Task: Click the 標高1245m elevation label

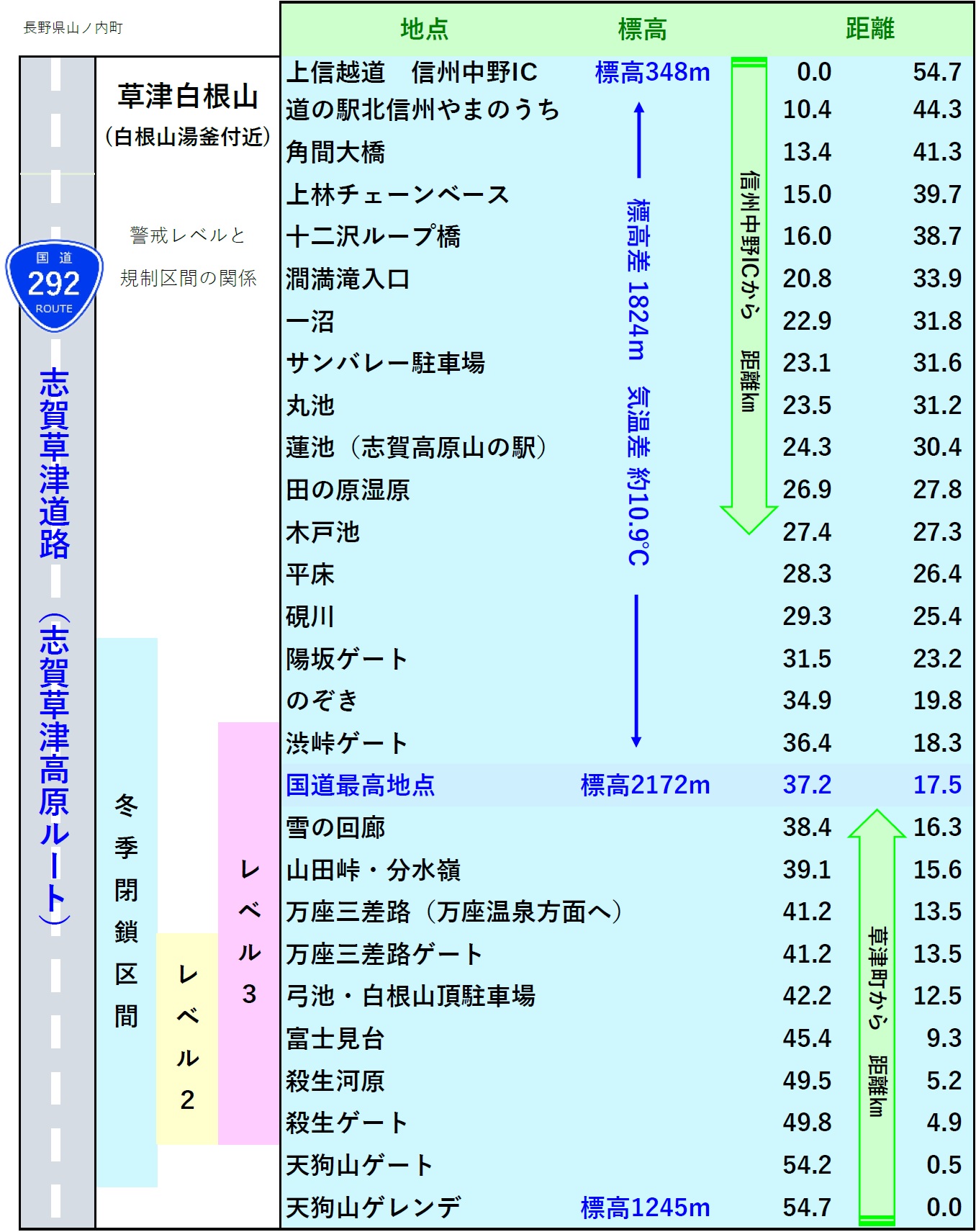Action: (x=645, y=1208)
